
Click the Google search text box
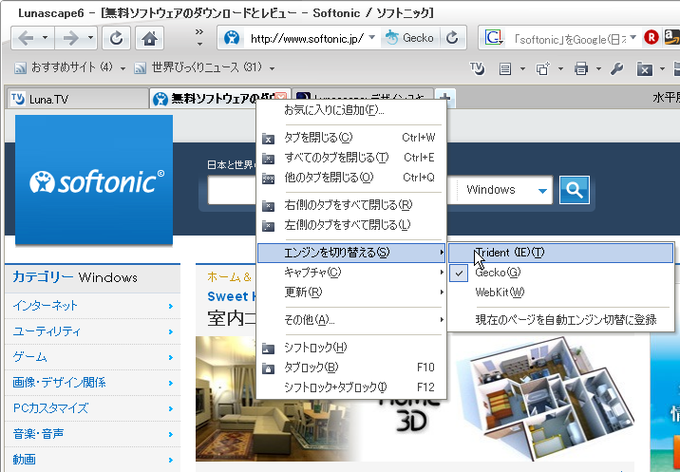pyautogui.click(x=569, y=39)
